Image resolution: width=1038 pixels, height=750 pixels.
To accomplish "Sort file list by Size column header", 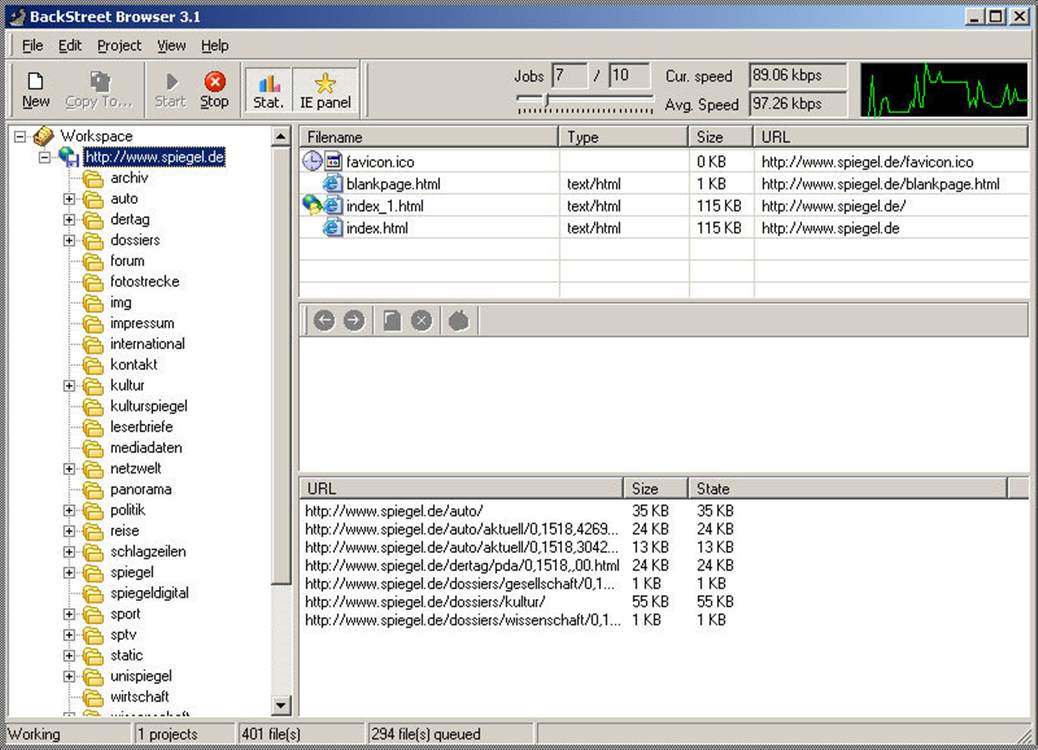I will pyautogui.click(x=721, y=137).
